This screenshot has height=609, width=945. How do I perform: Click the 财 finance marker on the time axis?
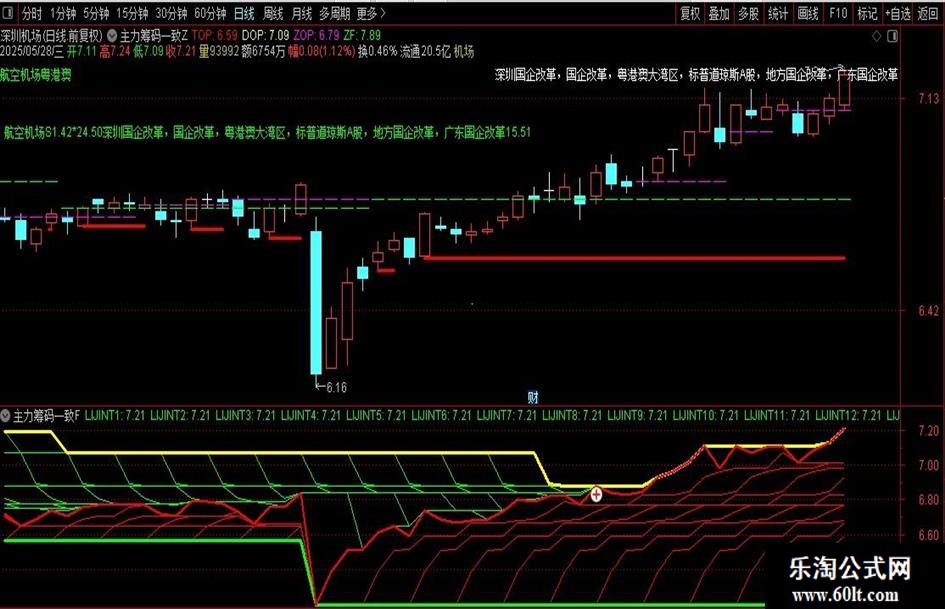(x=533, y=397)
